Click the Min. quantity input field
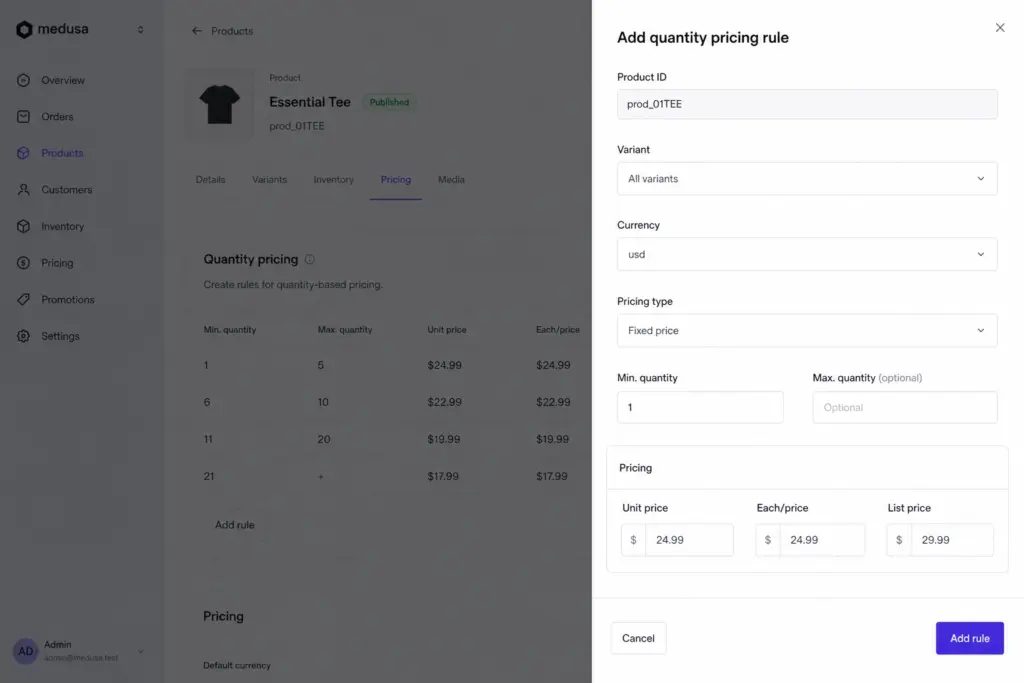 tap(700, 407)
